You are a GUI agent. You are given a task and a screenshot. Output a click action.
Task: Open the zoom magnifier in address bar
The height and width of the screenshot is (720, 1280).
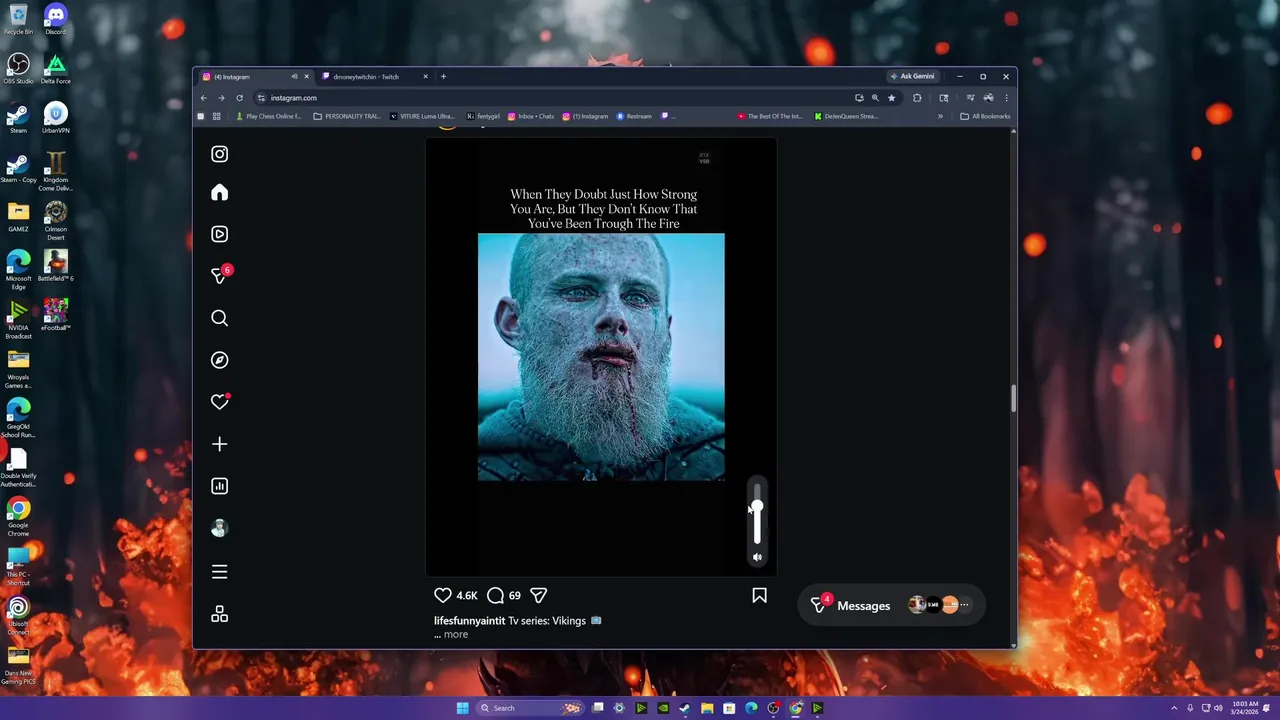pos(875,98)
